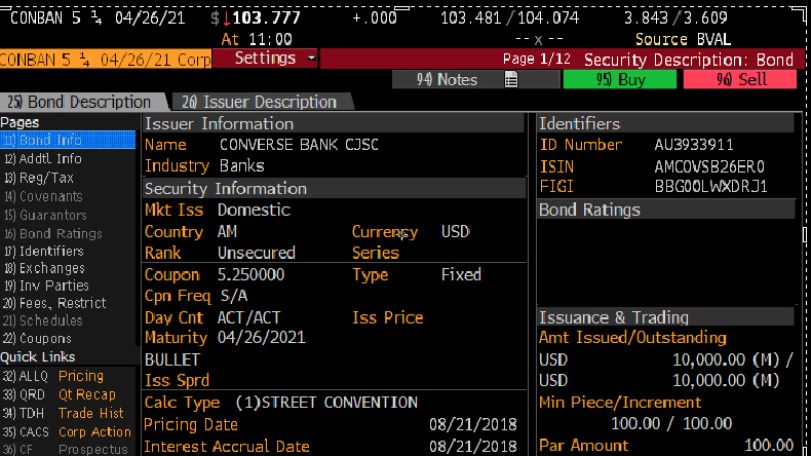Open Addtl Info page

43,159
